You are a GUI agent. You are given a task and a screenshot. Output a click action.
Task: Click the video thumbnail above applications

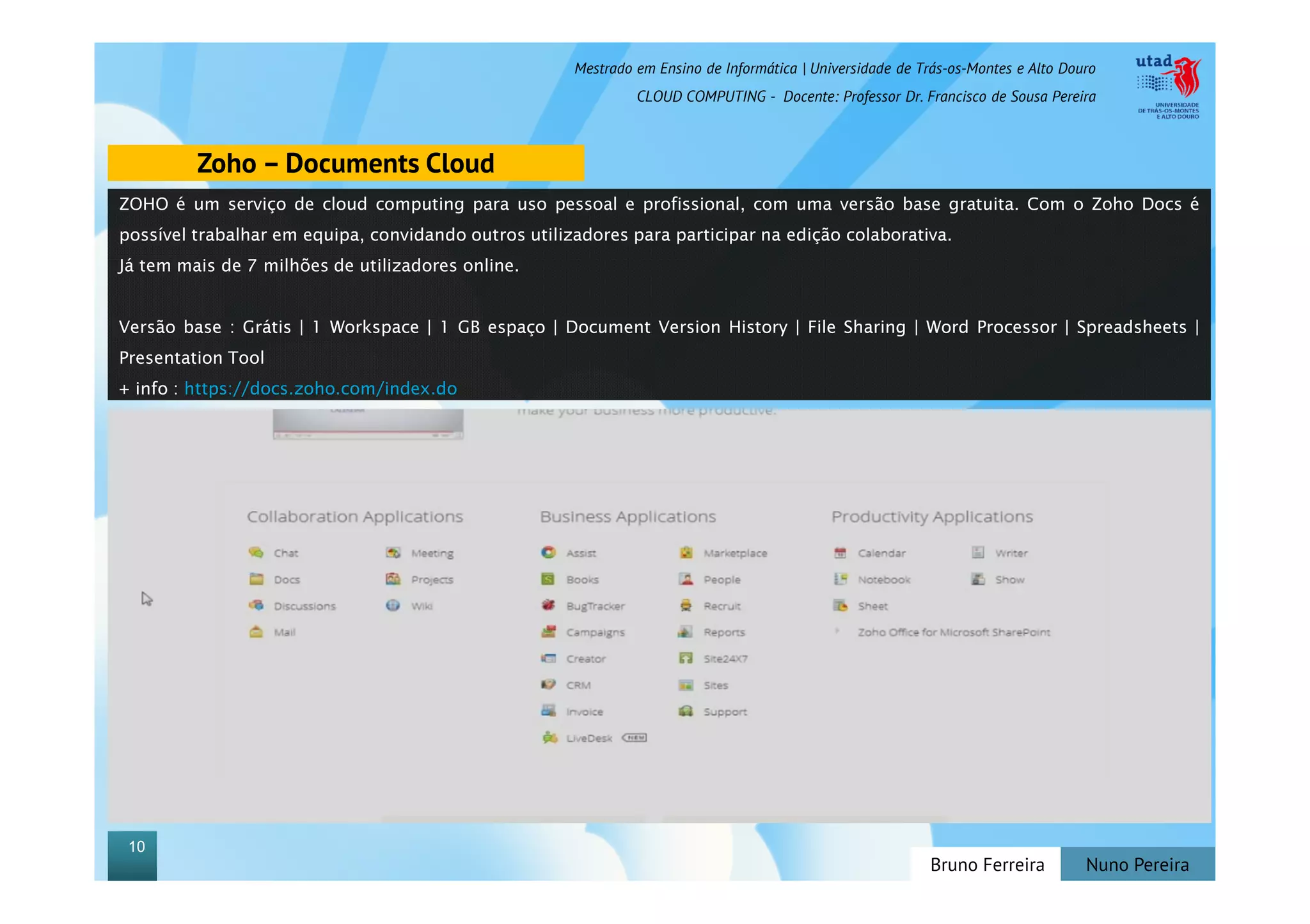click(x=368, y=423)
